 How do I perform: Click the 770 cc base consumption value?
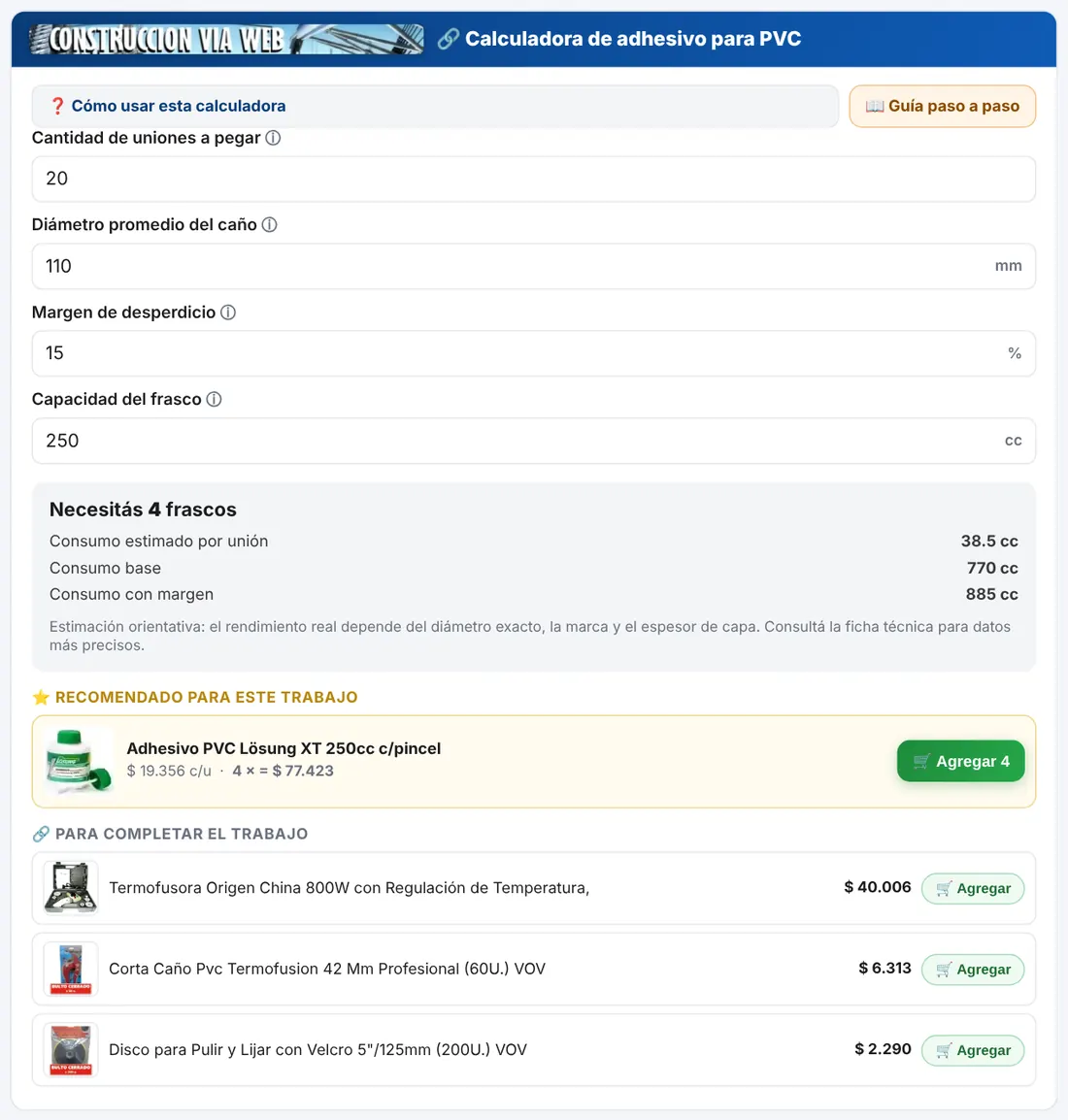(x=991, y=568)
